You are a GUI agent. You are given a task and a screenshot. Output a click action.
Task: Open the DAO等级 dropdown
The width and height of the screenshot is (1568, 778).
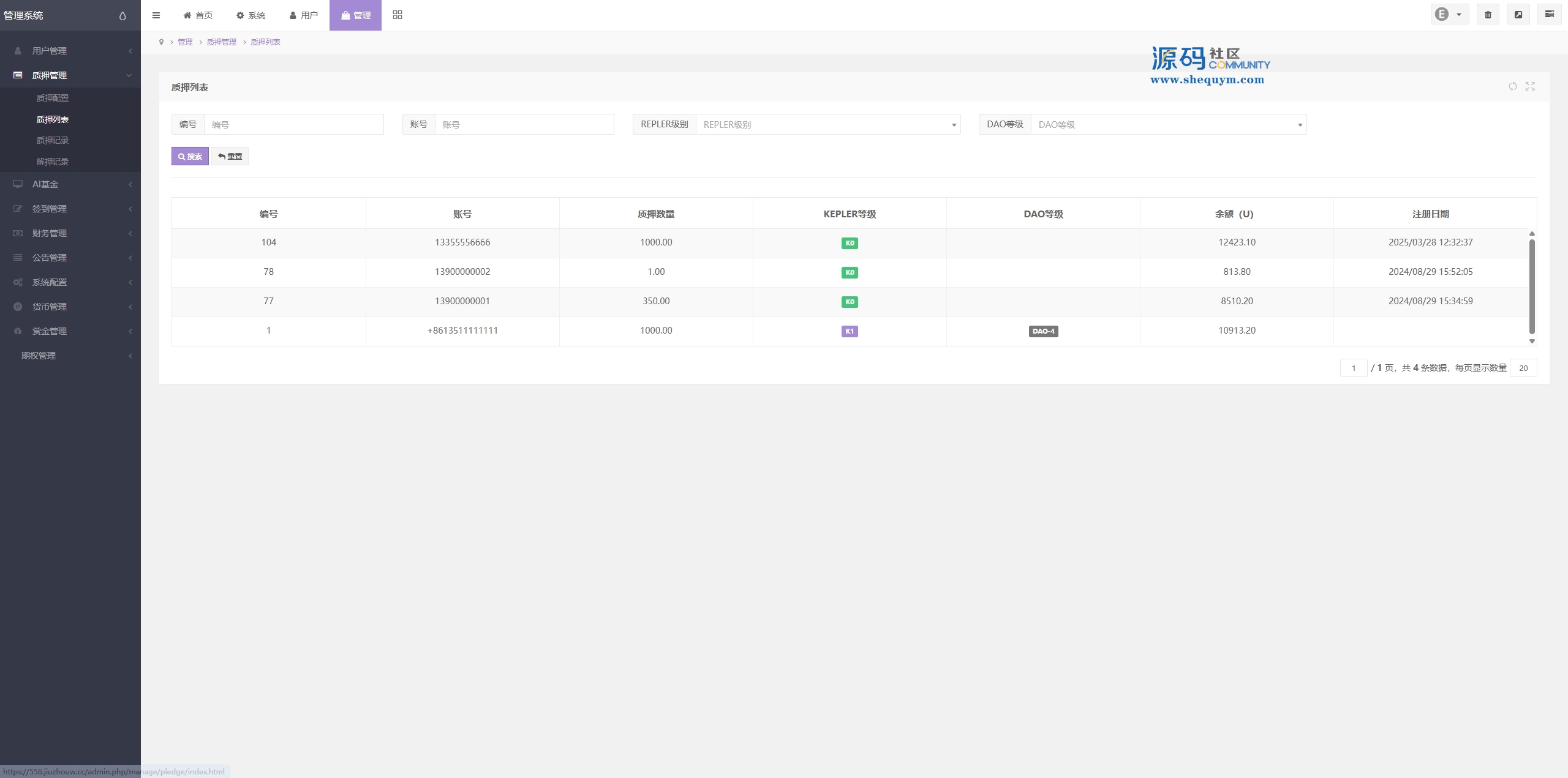[1168, 125]
